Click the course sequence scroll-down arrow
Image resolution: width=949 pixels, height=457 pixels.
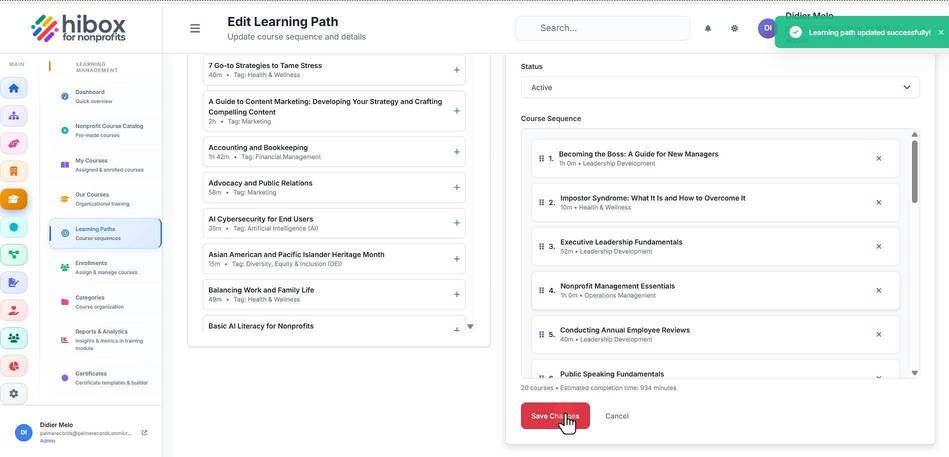coord(915,373)
